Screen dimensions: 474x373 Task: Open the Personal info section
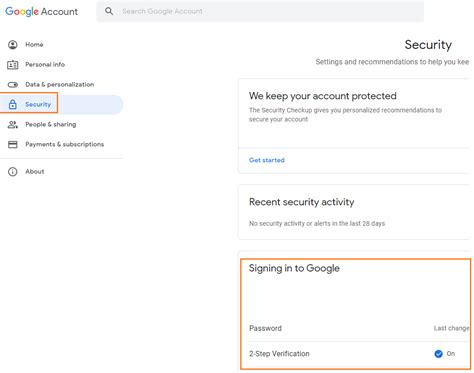tap(45, 65)
